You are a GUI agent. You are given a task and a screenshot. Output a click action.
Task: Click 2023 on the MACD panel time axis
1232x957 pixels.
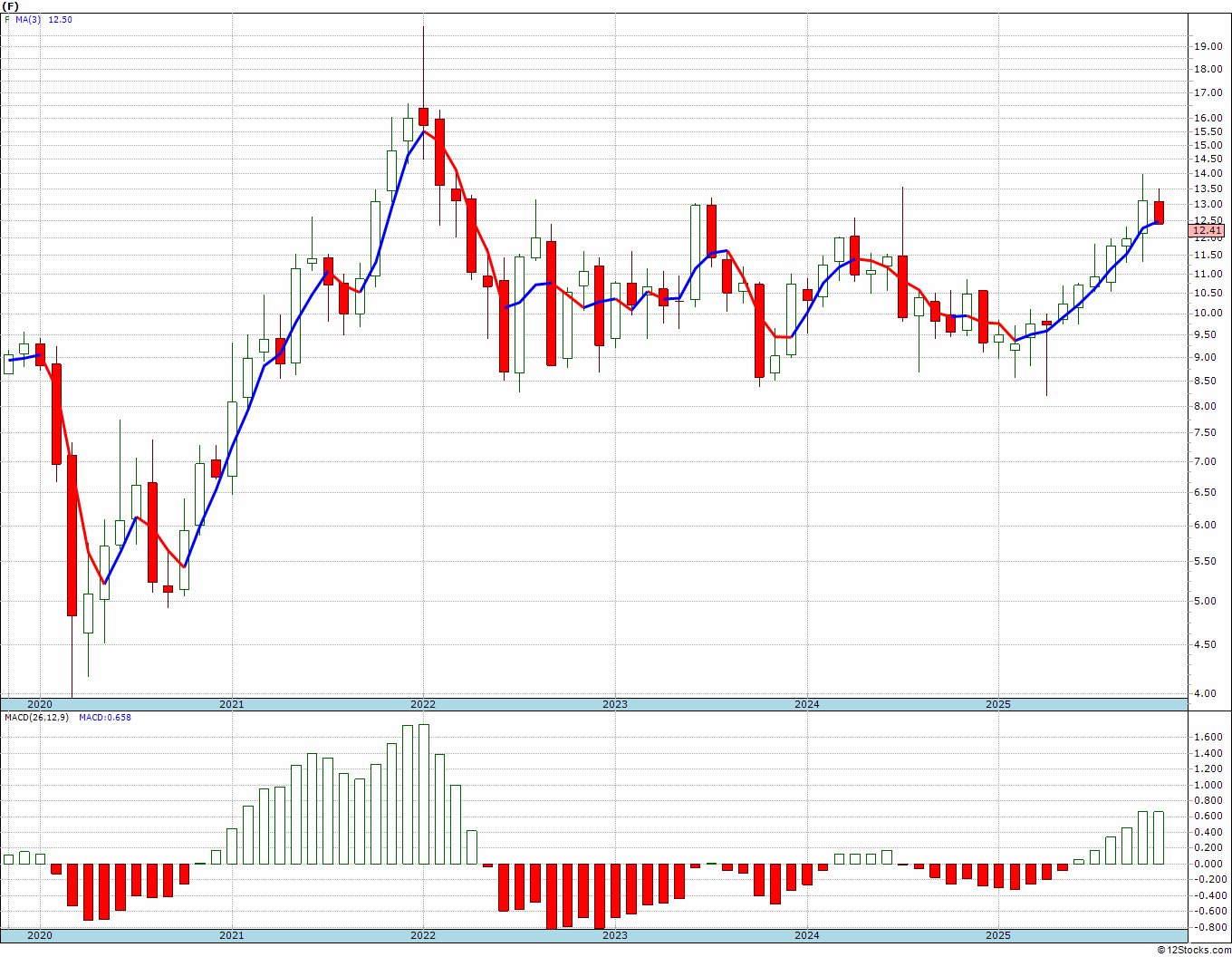coord(615,935)
